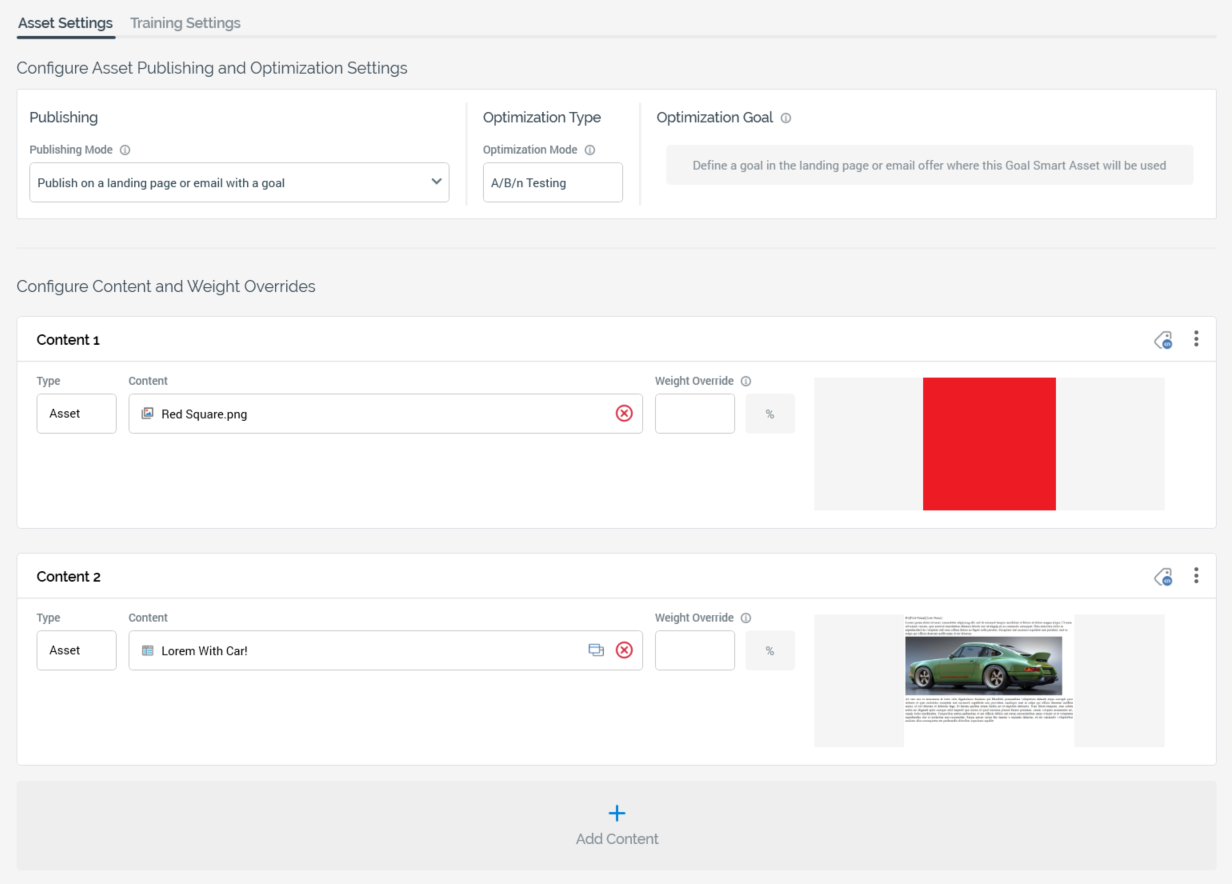This screenshot has height=884, width=1232.
Task: Click Content 1 Weight Override info icon
Action: click(746, 381)
